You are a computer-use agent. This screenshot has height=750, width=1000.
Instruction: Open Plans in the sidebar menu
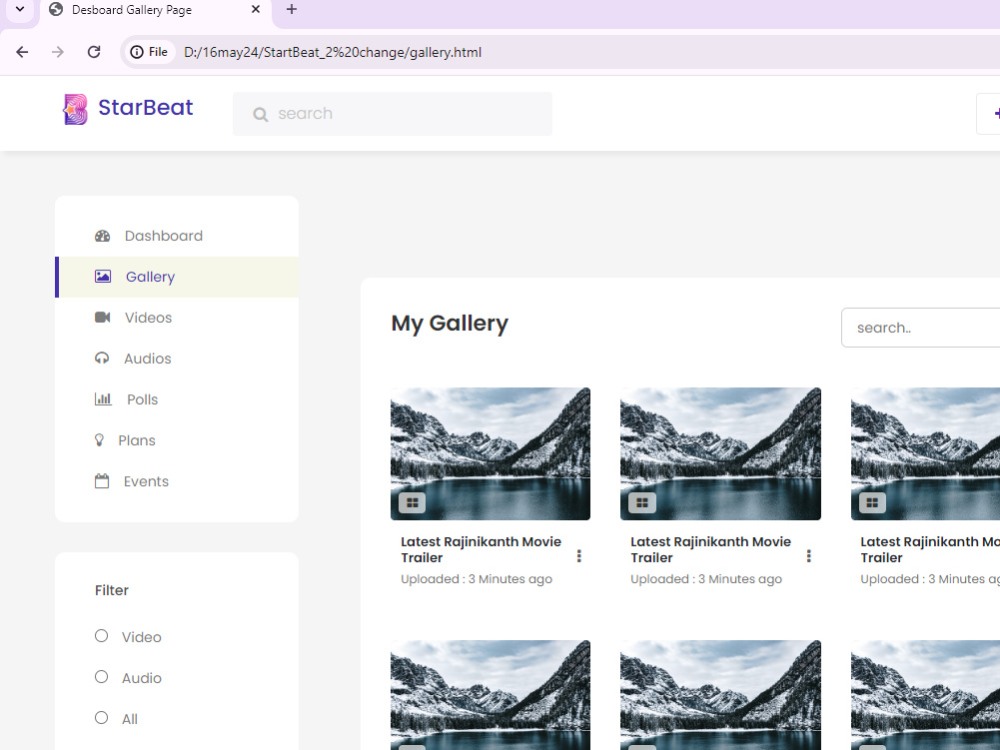point(177,440)
